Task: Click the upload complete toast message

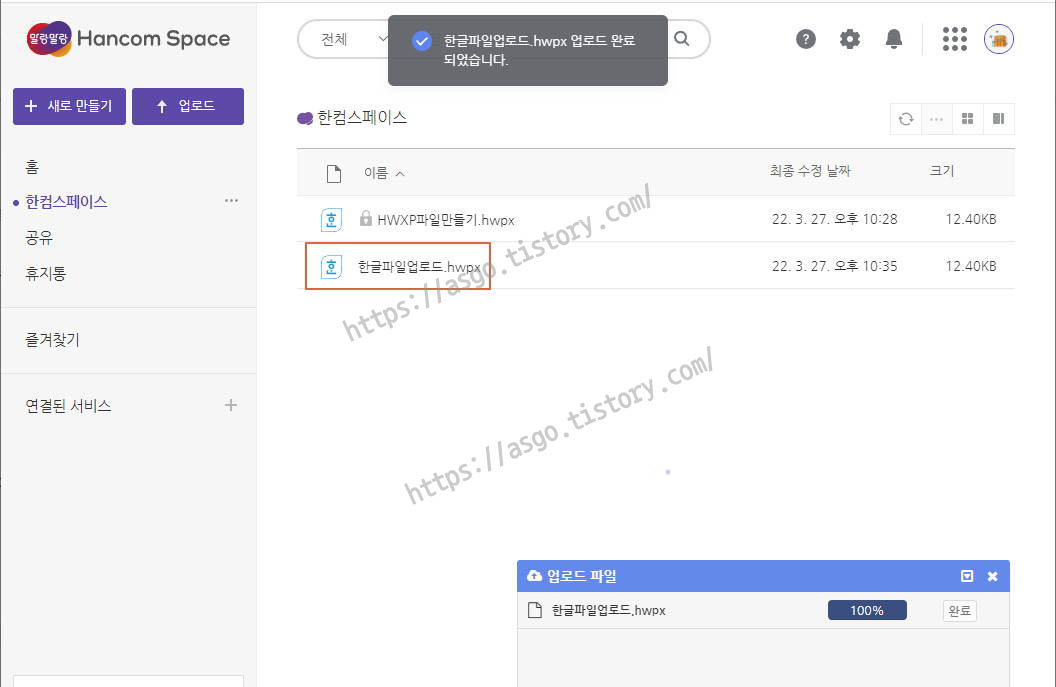Action: pos(528,51)
